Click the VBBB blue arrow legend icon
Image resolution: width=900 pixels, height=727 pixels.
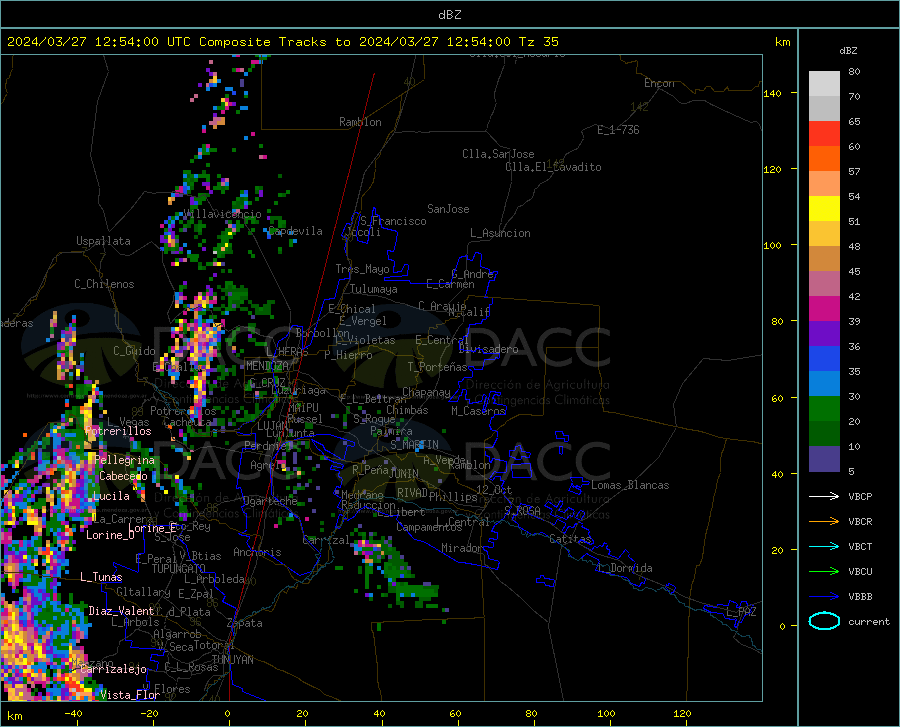pos(824,597)
